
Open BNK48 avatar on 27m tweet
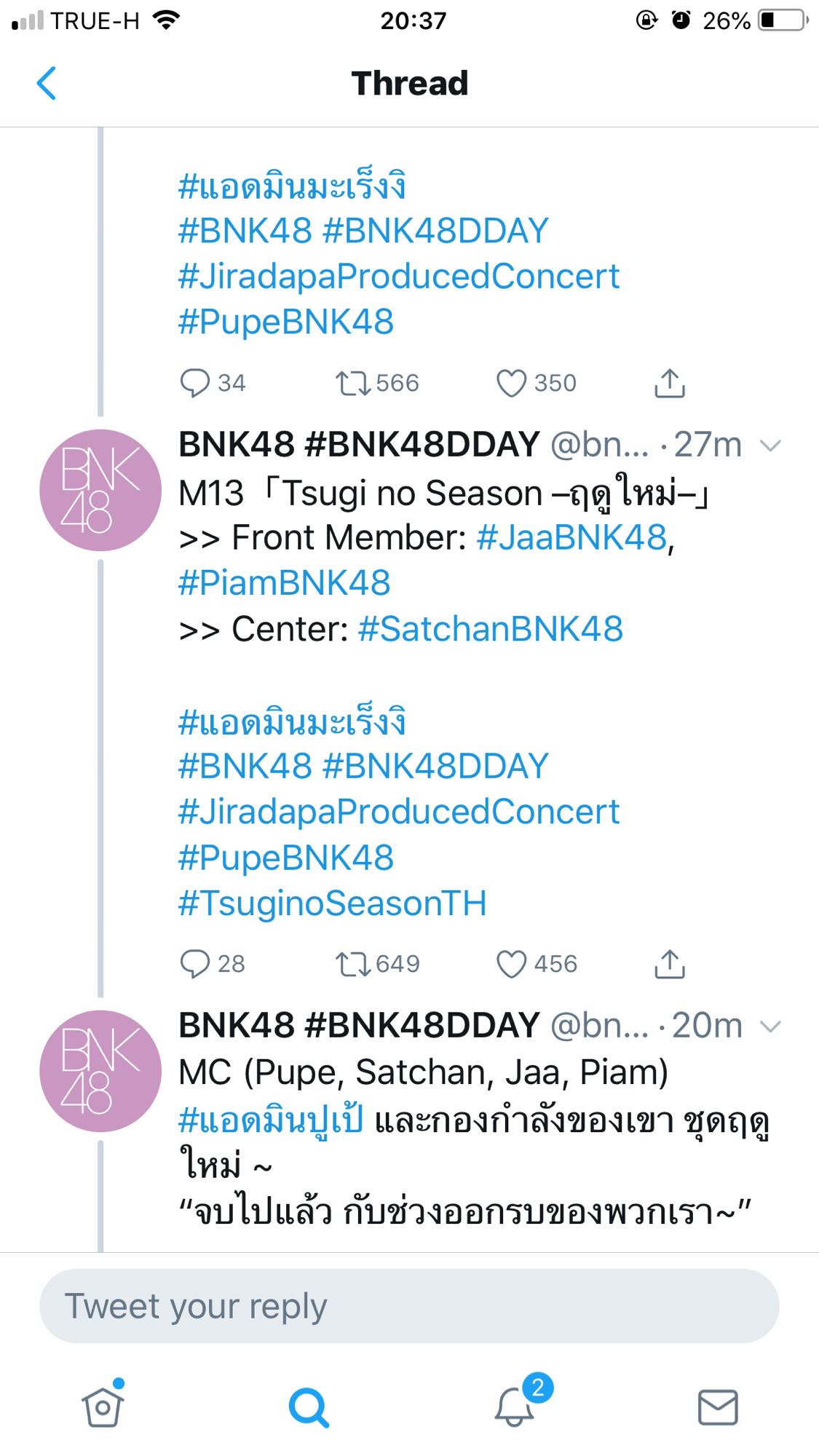(100, 490)
